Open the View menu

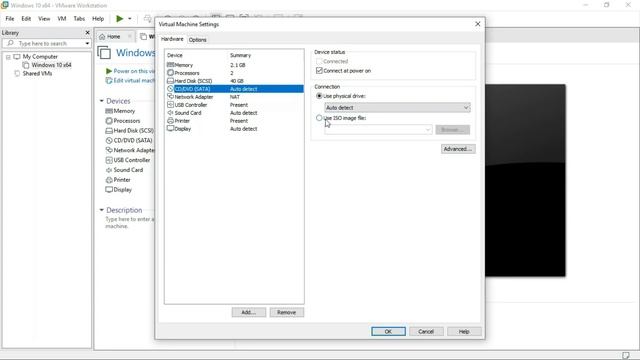pos(44,18)
